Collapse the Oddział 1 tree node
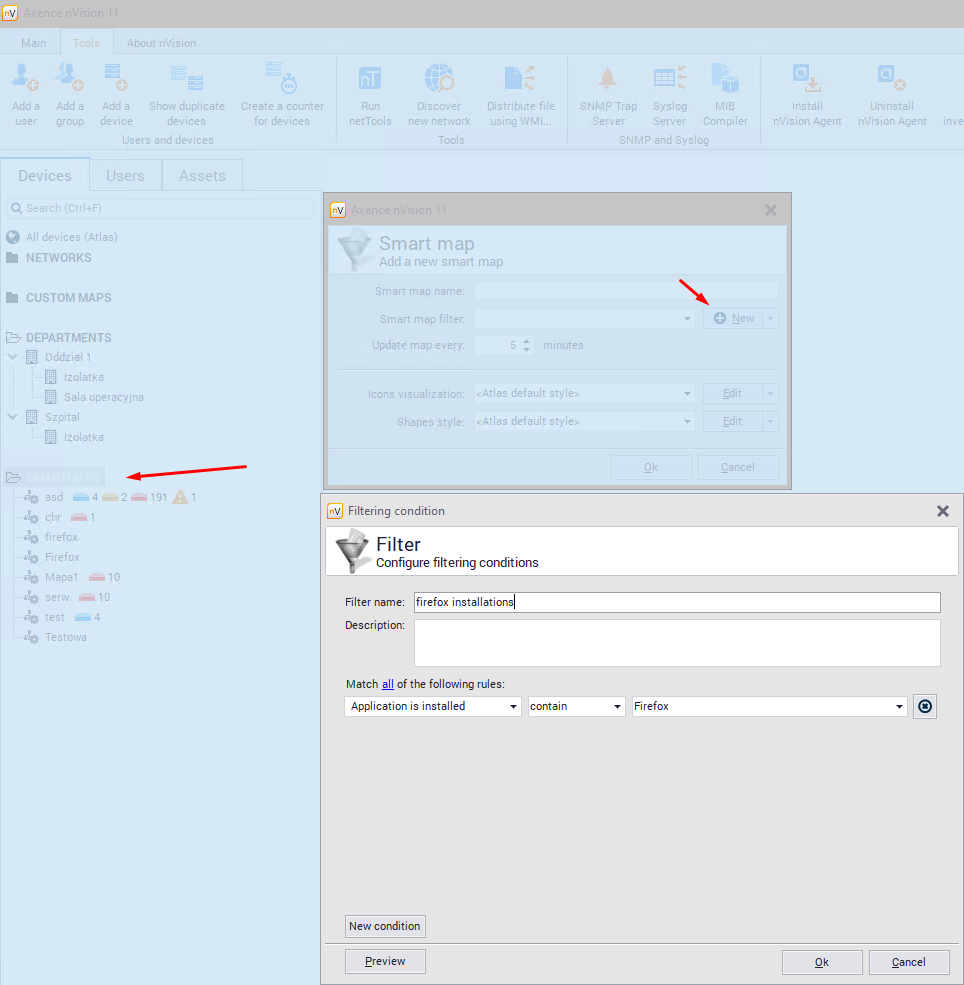This screenshot has height=985, width=964. point(12,357)
